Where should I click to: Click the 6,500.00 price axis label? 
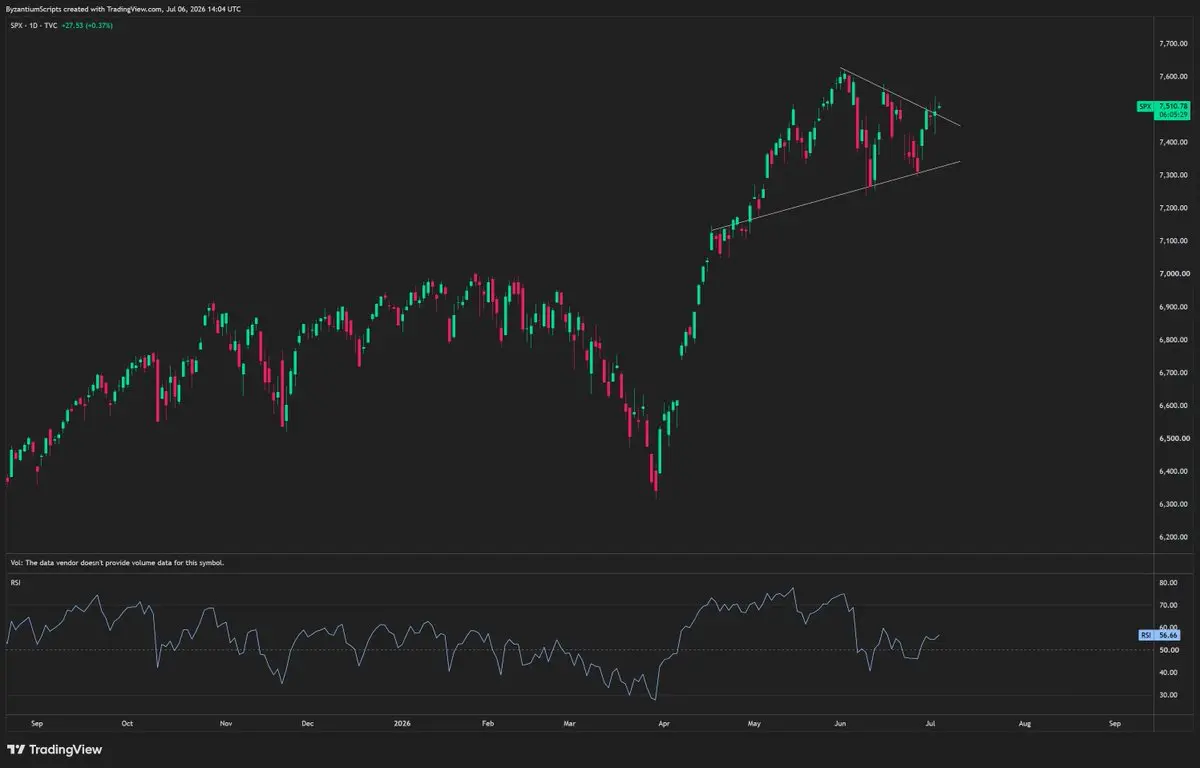coord(1172,439)
